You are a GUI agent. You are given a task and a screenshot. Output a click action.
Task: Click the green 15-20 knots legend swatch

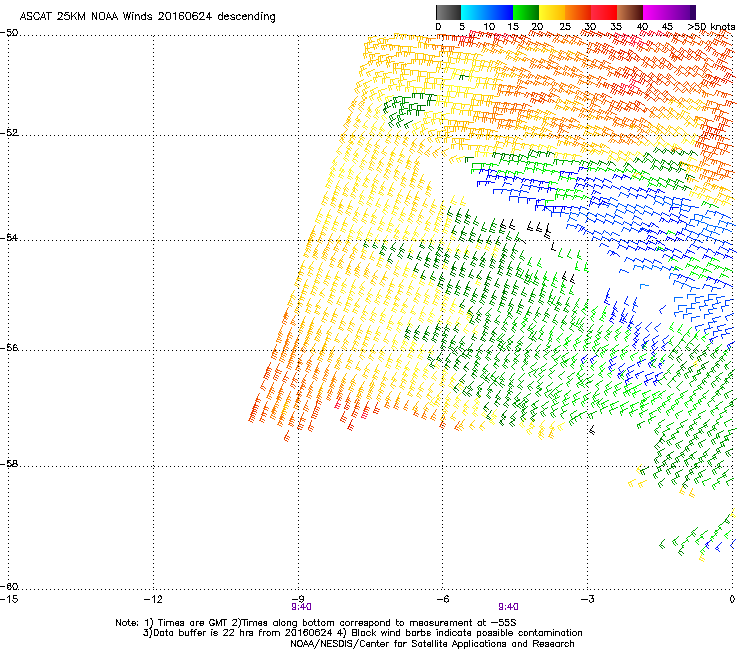click(526, 12)
